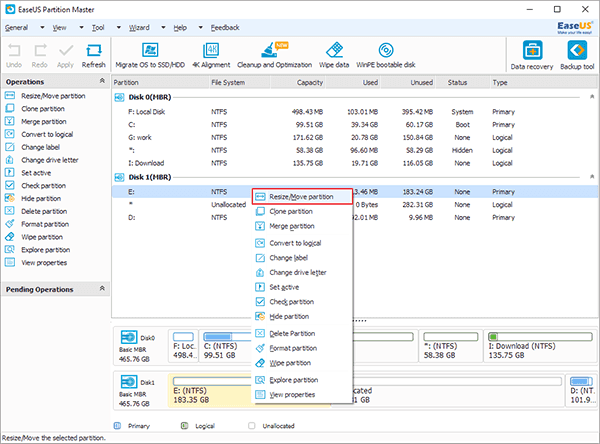
Task: Select Merge partition in context menu
Action: pyautogui.click(x=302, y=226)
